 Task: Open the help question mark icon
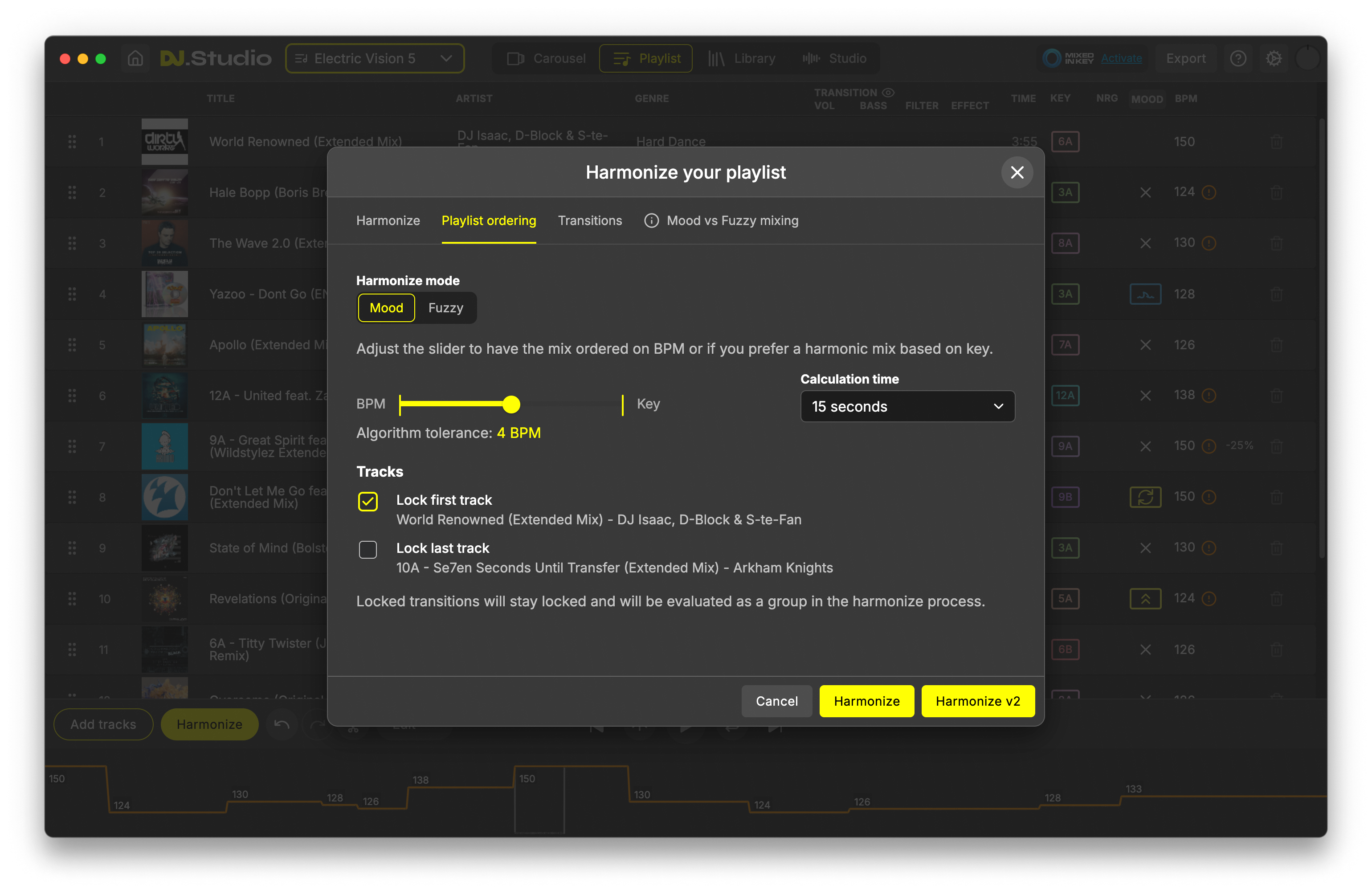point(1237,58)
